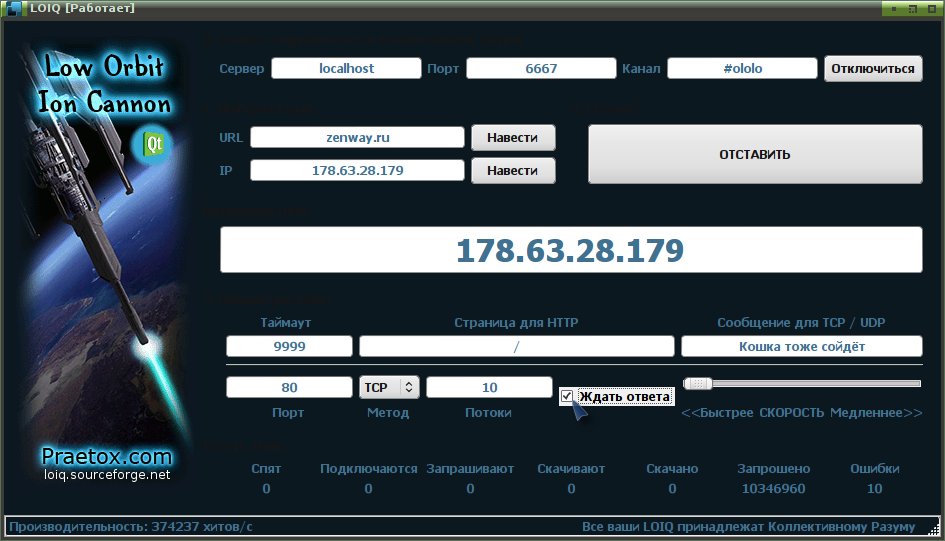
Task: Click the '<<Быстрее СКОРОСТЬ Медленнее>>' label
Action: 802,413
